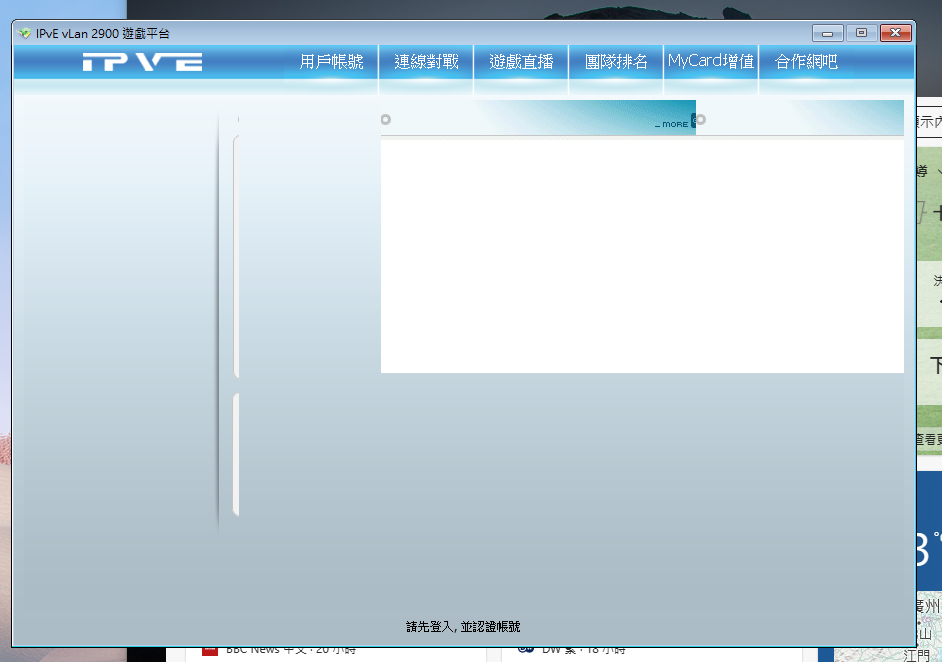Click the empty white content panel

pyautogui.click(x=642, y=257)
